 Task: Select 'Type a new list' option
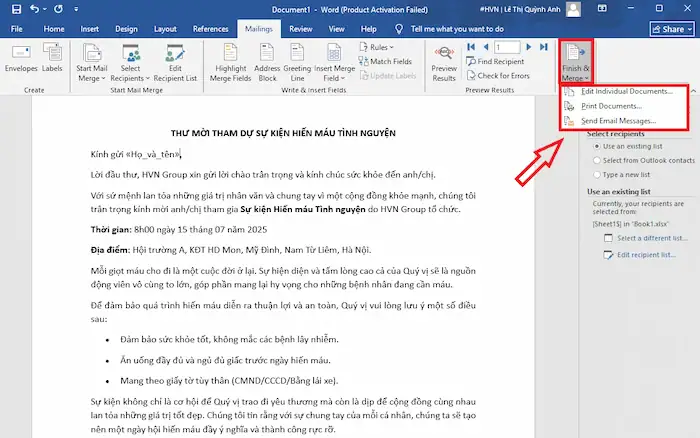pos(595,174)
